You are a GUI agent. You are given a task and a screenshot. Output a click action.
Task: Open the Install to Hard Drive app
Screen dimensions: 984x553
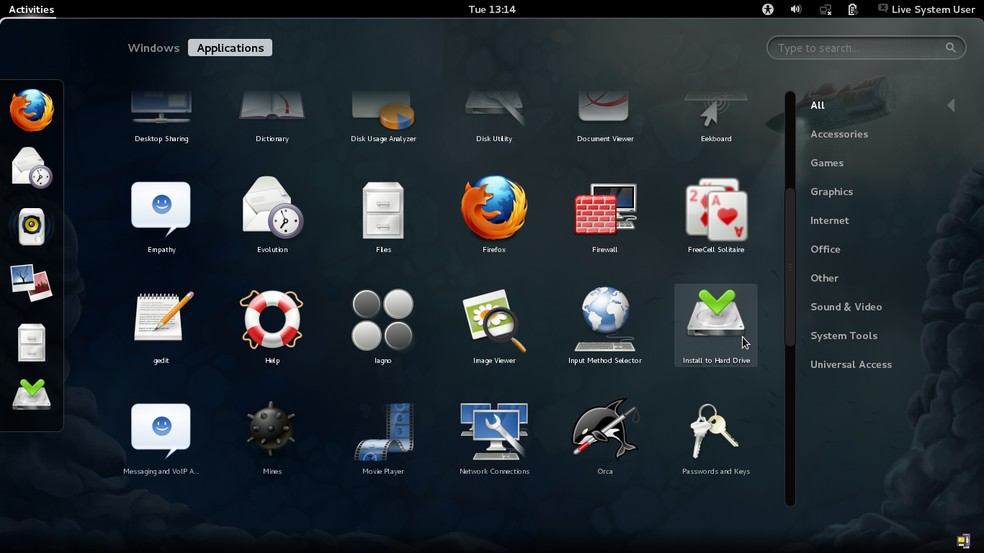pos(716,320)
